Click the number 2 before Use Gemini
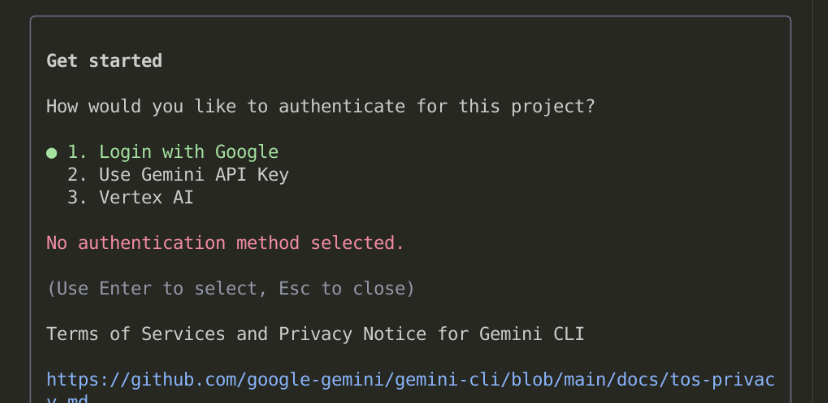Image resolution: width=828 pixels, height=403 pixels. click(73, 175)
